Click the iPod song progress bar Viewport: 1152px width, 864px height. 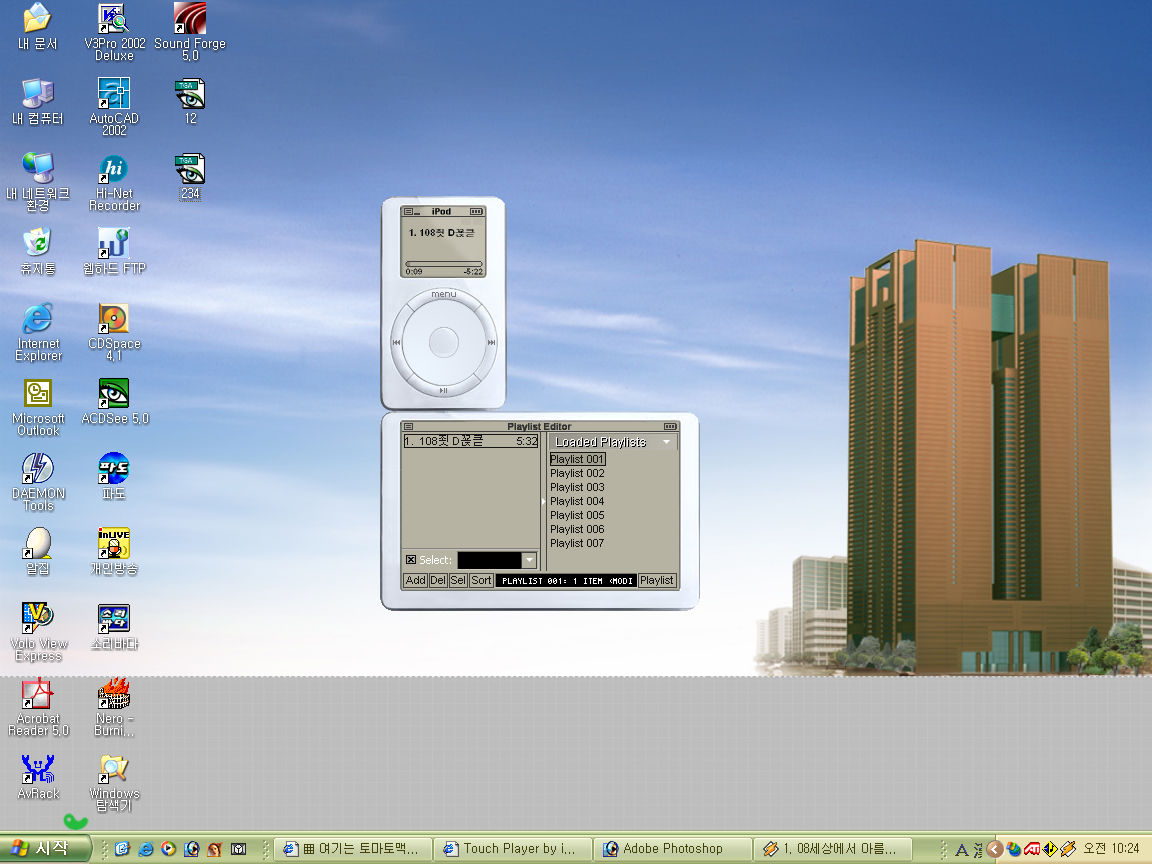point(443,264)
